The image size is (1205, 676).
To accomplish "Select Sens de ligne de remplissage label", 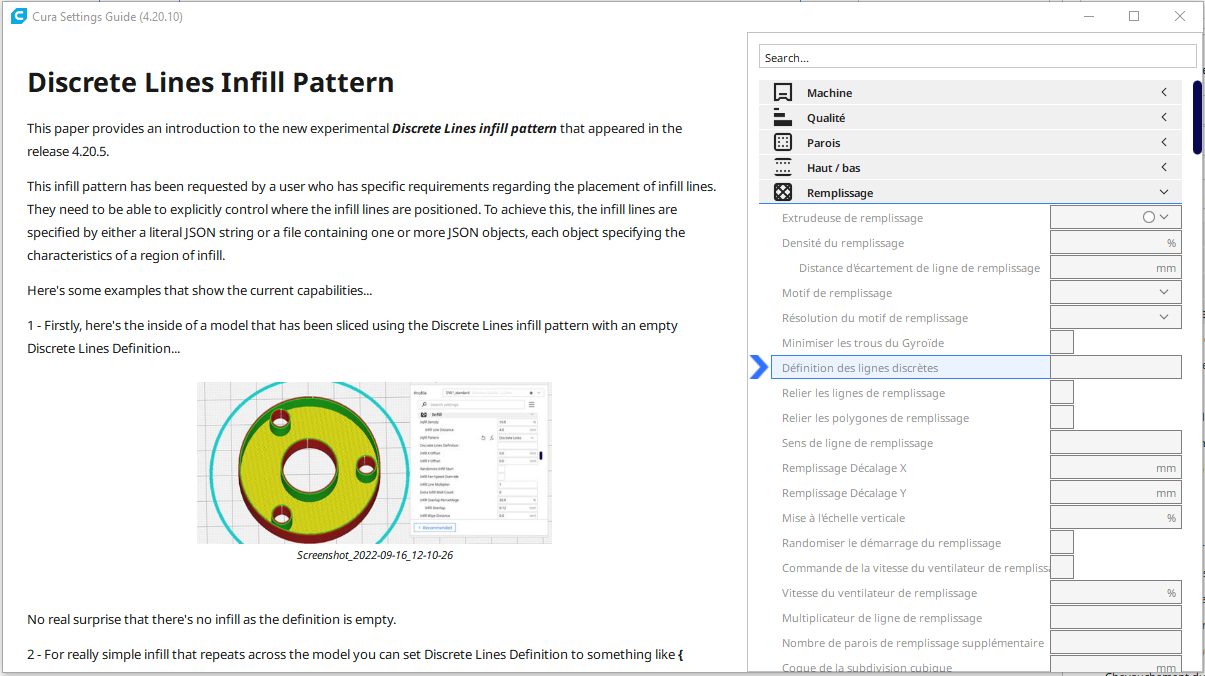I will [x=857, y=443].
